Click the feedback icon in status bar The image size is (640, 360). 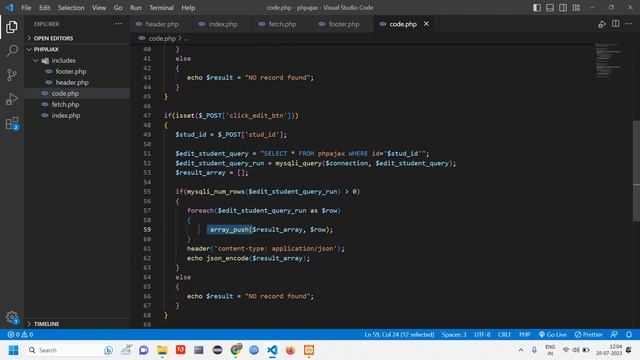point(614,334)
